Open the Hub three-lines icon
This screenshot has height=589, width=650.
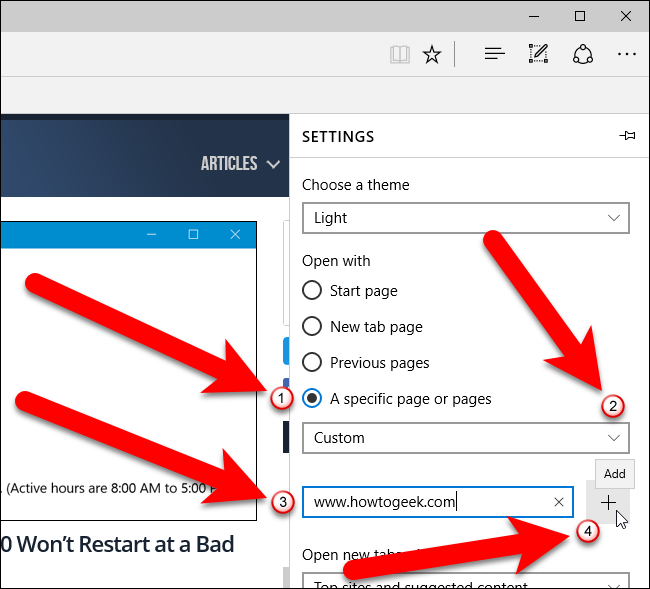[x=495, y=54]
